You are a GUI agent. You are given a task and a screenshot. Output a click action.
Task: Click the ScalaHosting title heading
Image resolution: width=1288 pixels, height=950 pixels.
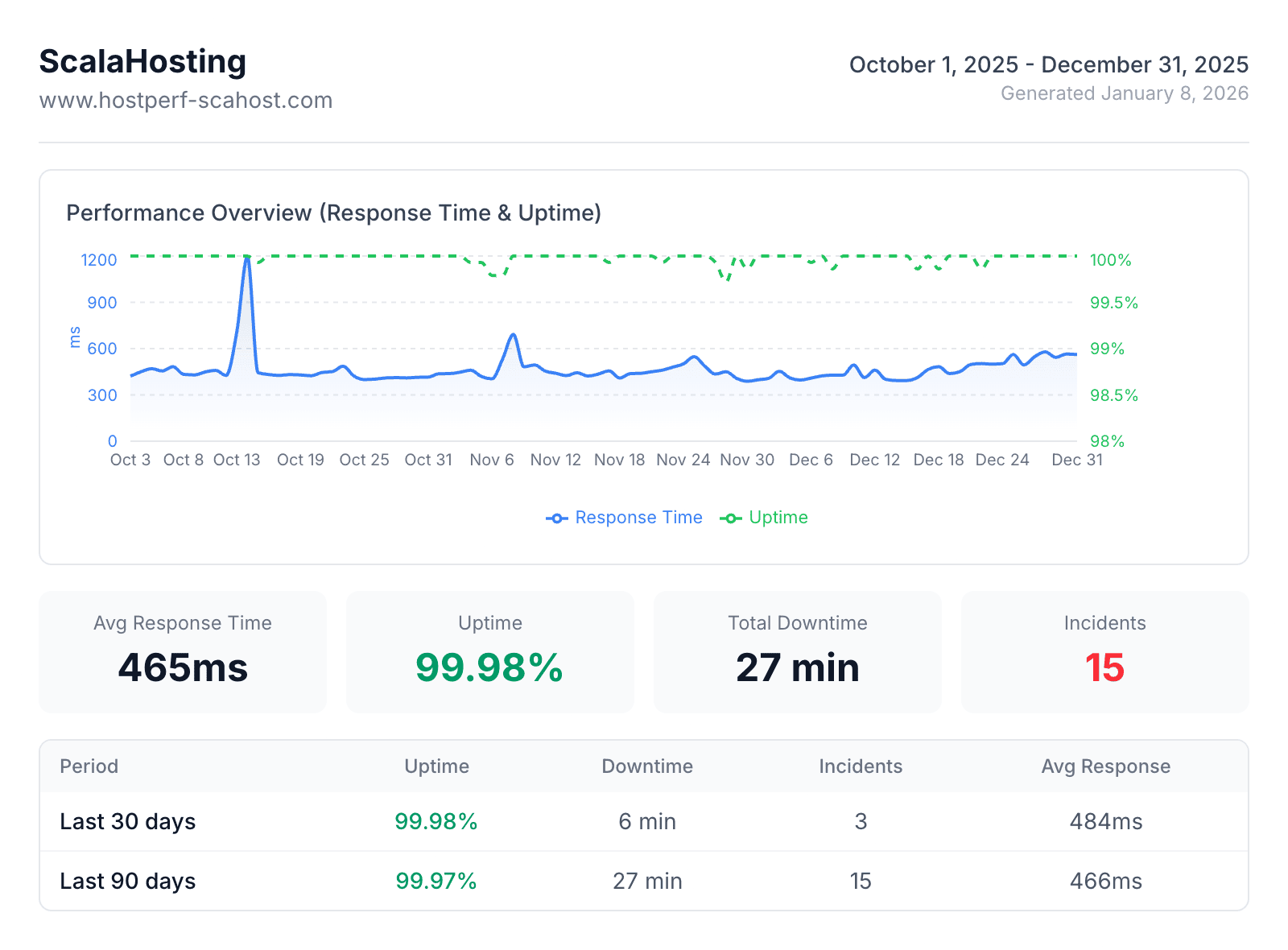(x=142, y=60)
